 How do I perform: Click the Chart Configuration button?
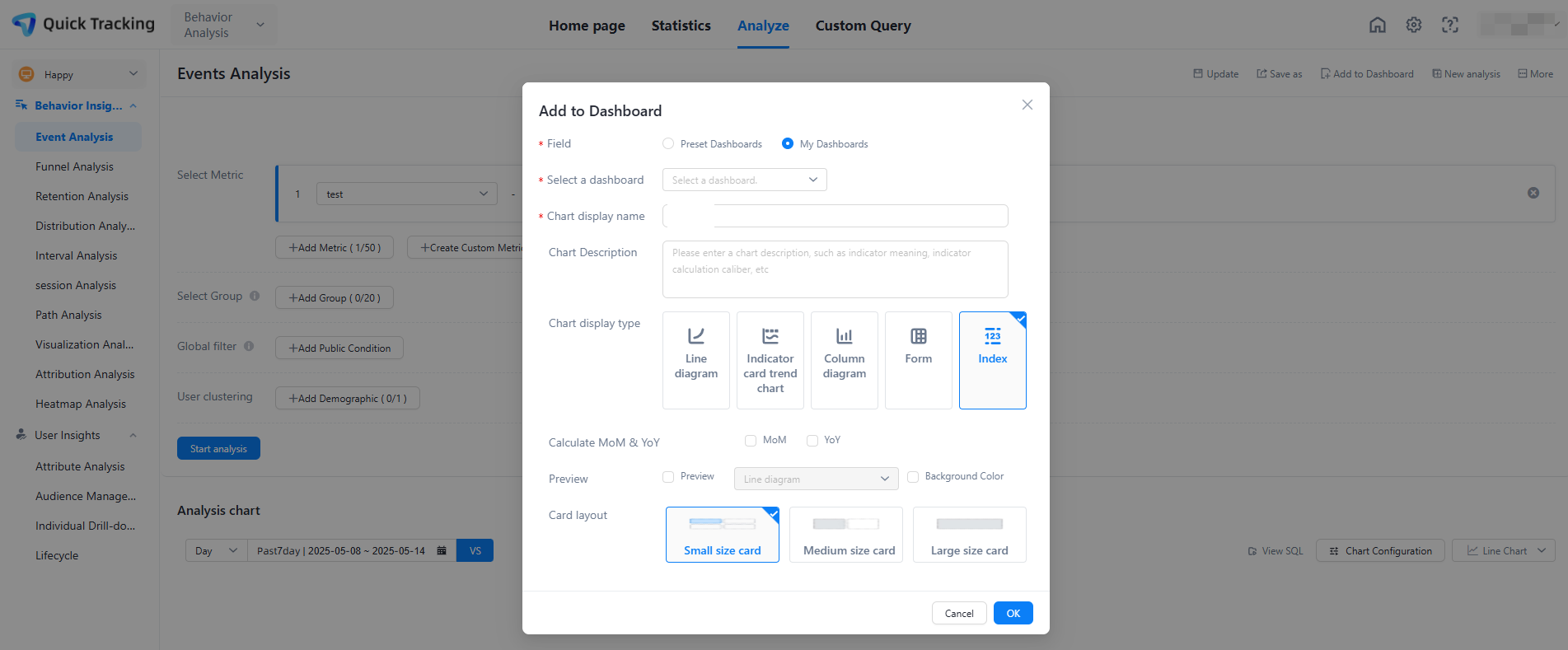tap(1380, 550)
